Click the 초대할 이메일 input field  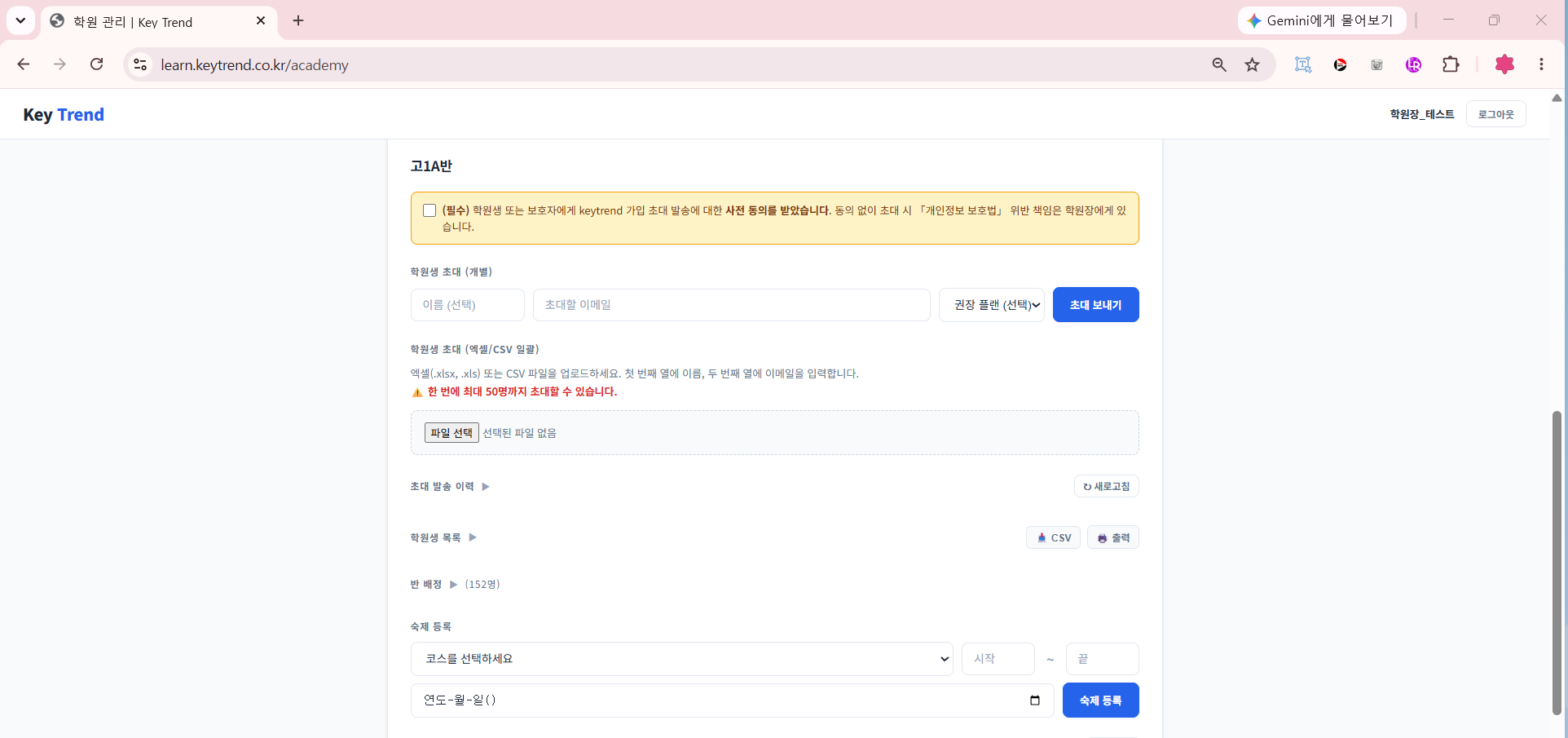pyautogui.click(x=732, y=305)
